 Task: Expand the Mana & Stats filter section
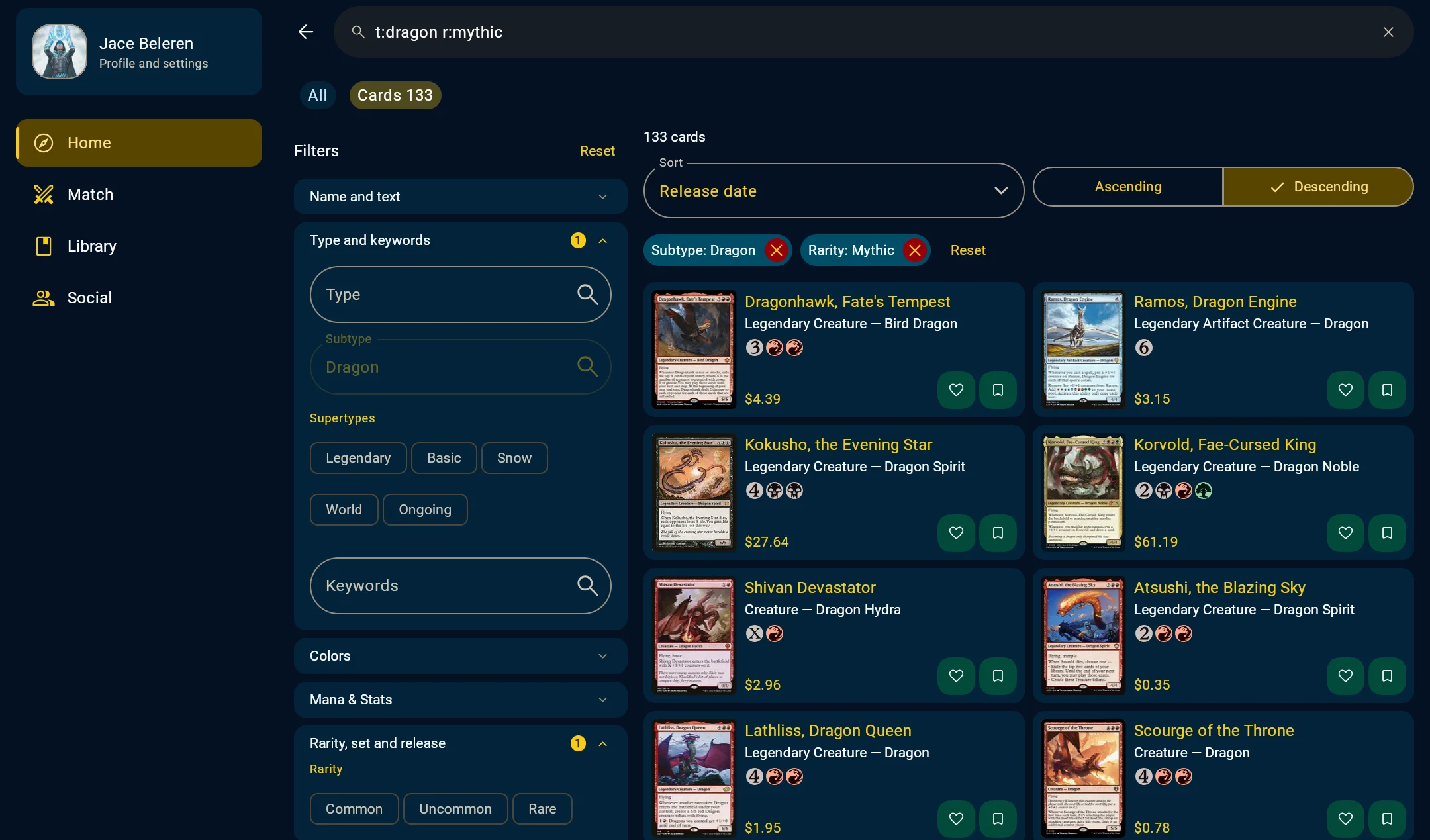click(x=460, y=700)
